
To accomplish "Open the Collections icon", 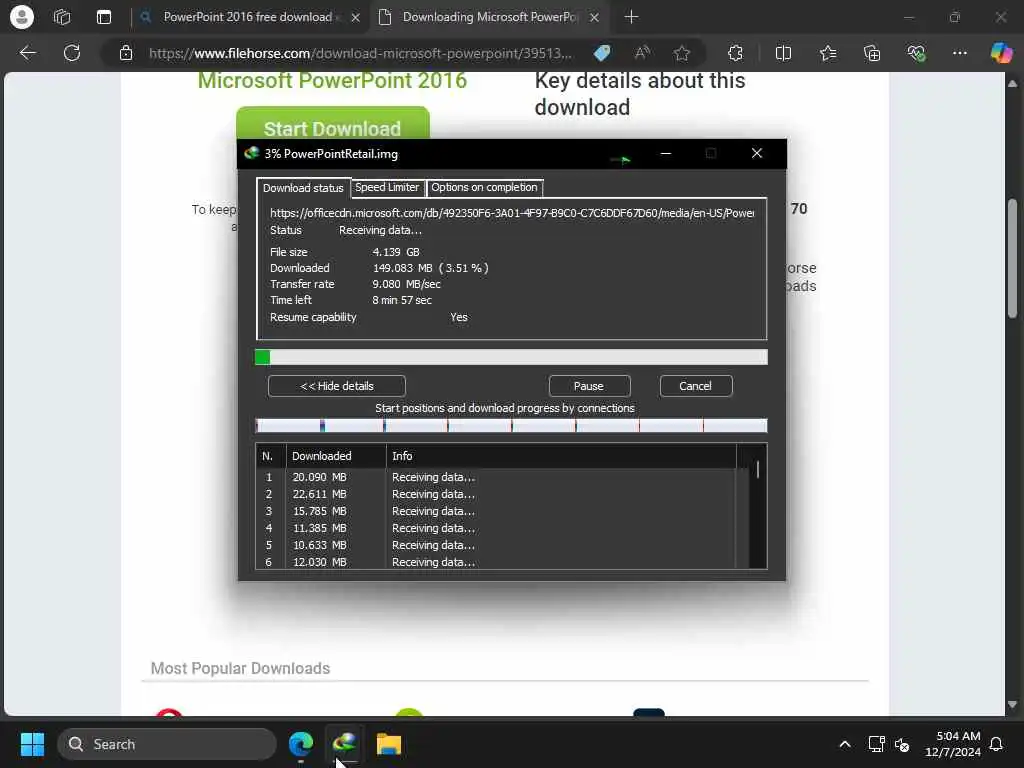I will click(872, 53).
